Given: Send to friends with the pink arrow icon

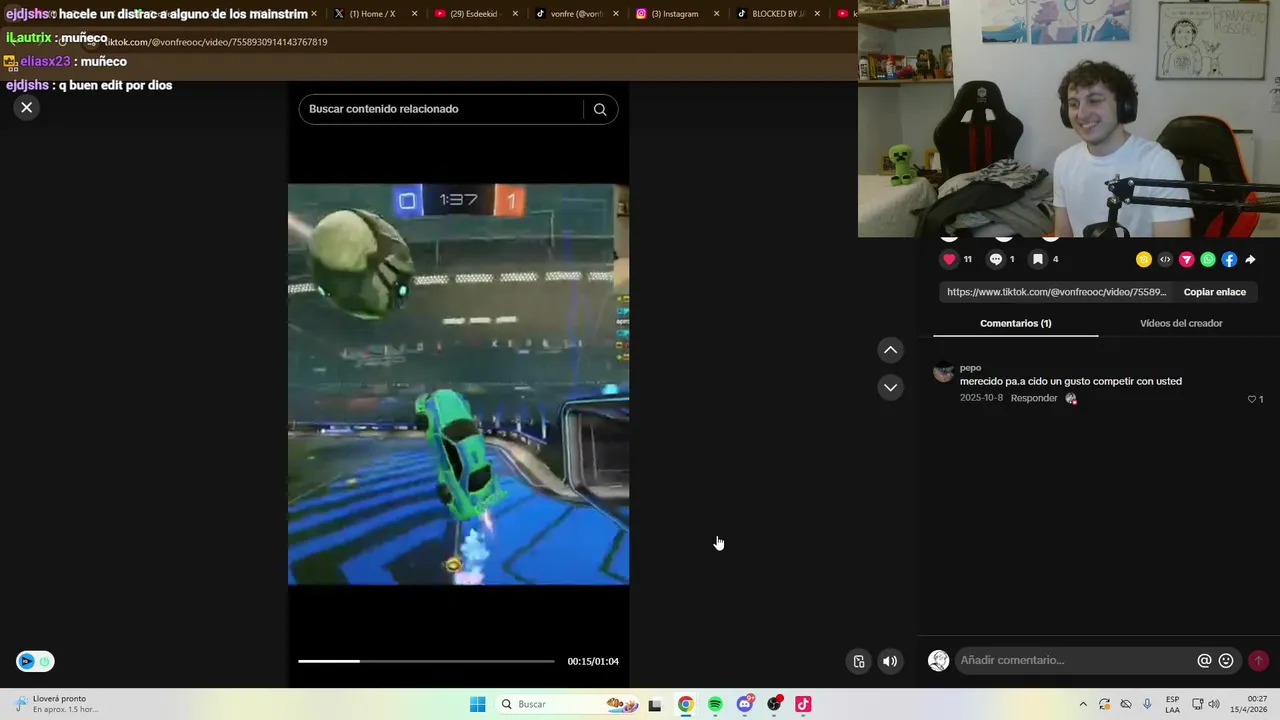Looking at the screenshot, I should coord(1187,259).
